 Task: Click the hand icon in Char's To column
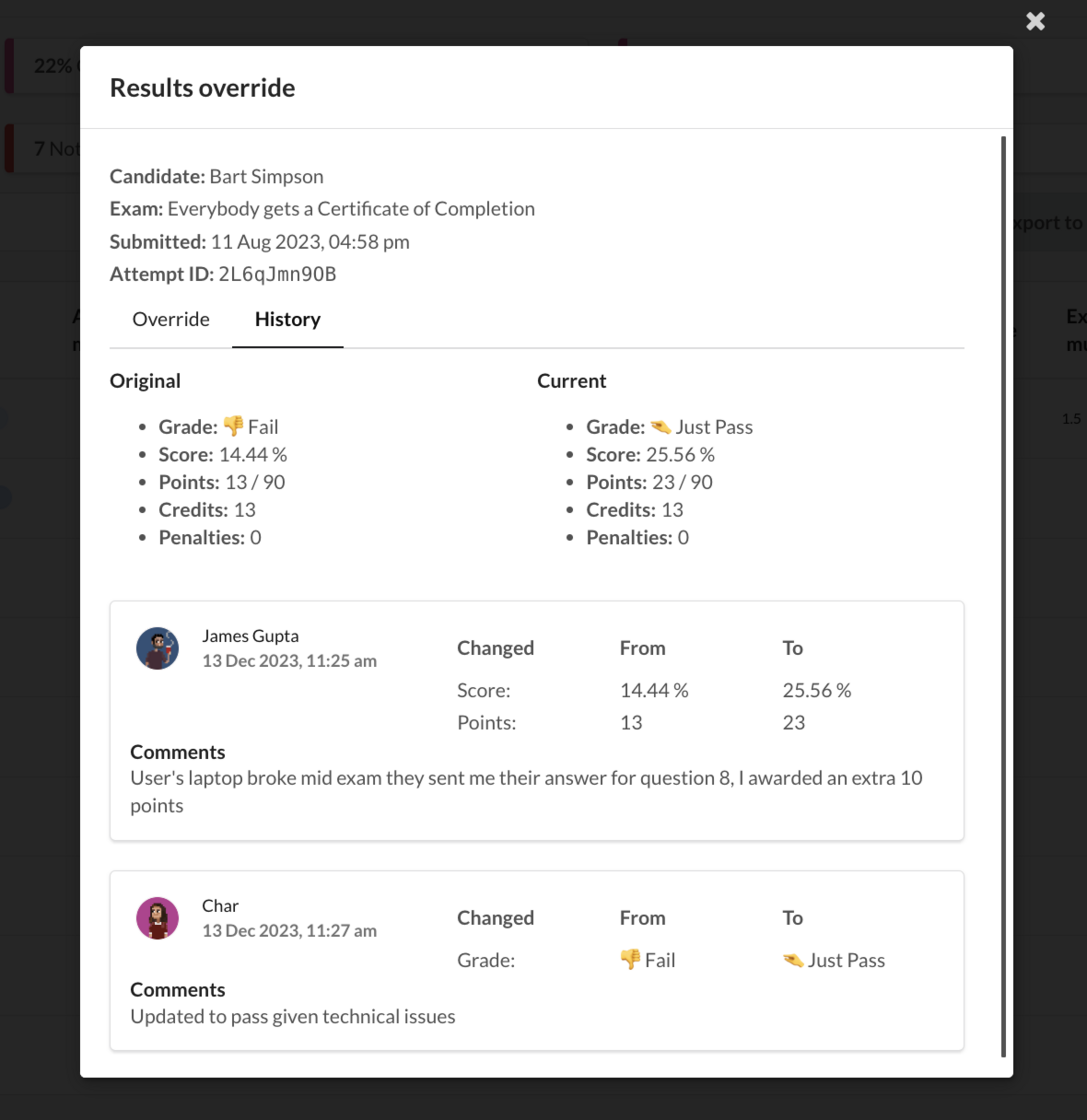tap(793, 960)
